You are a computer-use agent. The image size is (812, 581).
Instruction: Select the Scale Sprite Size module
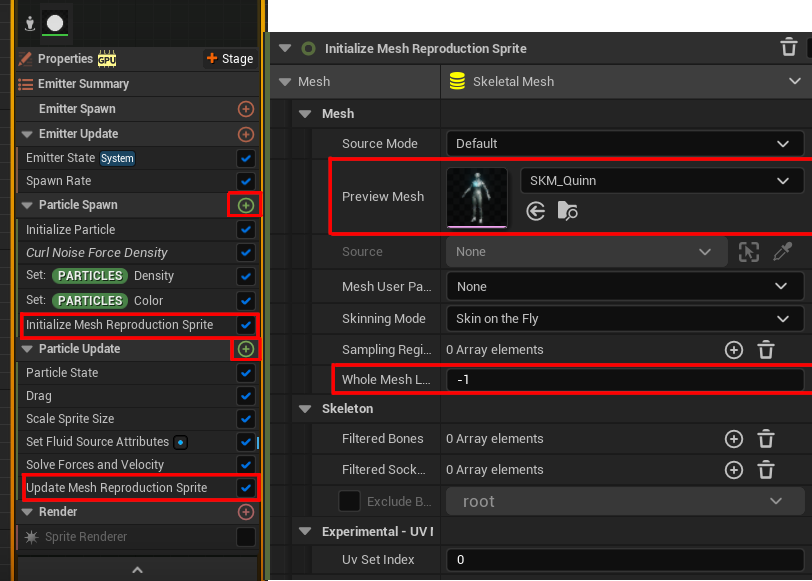tap(138, 418)
